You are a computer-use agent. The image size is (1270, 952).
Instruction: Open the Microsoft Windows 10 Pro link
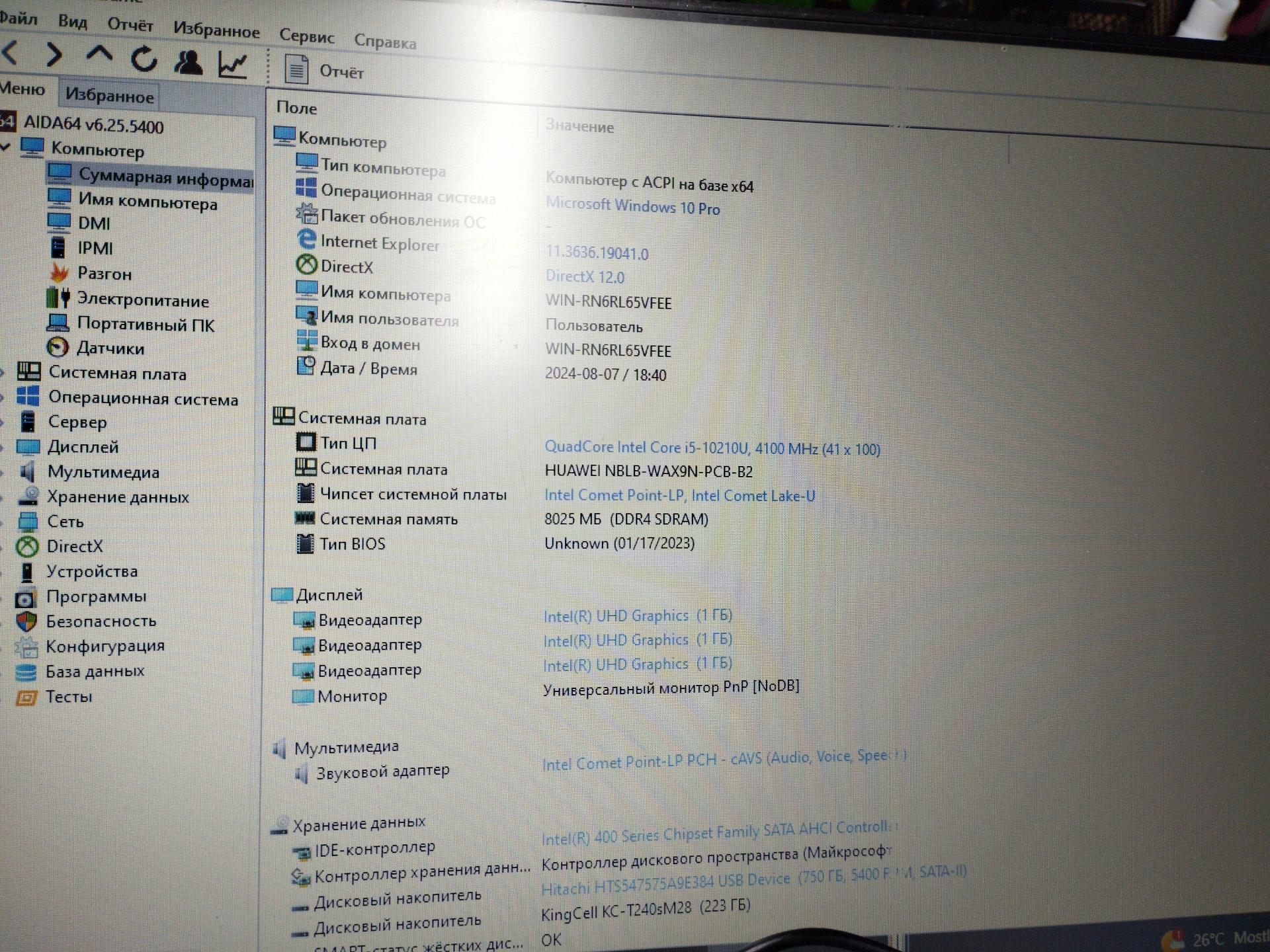pyautogui.click(x=632, y=206)
